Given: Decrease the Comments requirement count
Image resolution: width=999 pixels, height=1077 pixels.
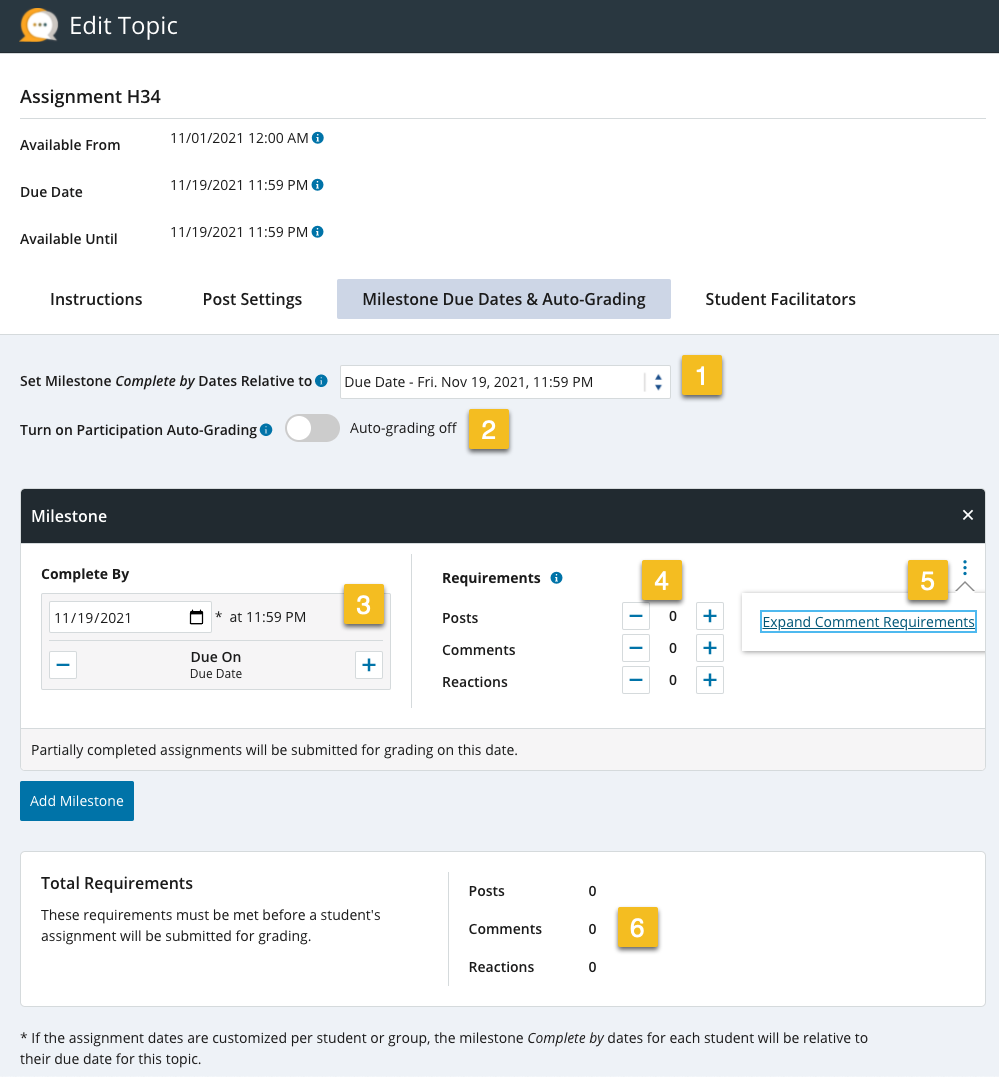Looking at the screenshot, I should pos(636,649).
